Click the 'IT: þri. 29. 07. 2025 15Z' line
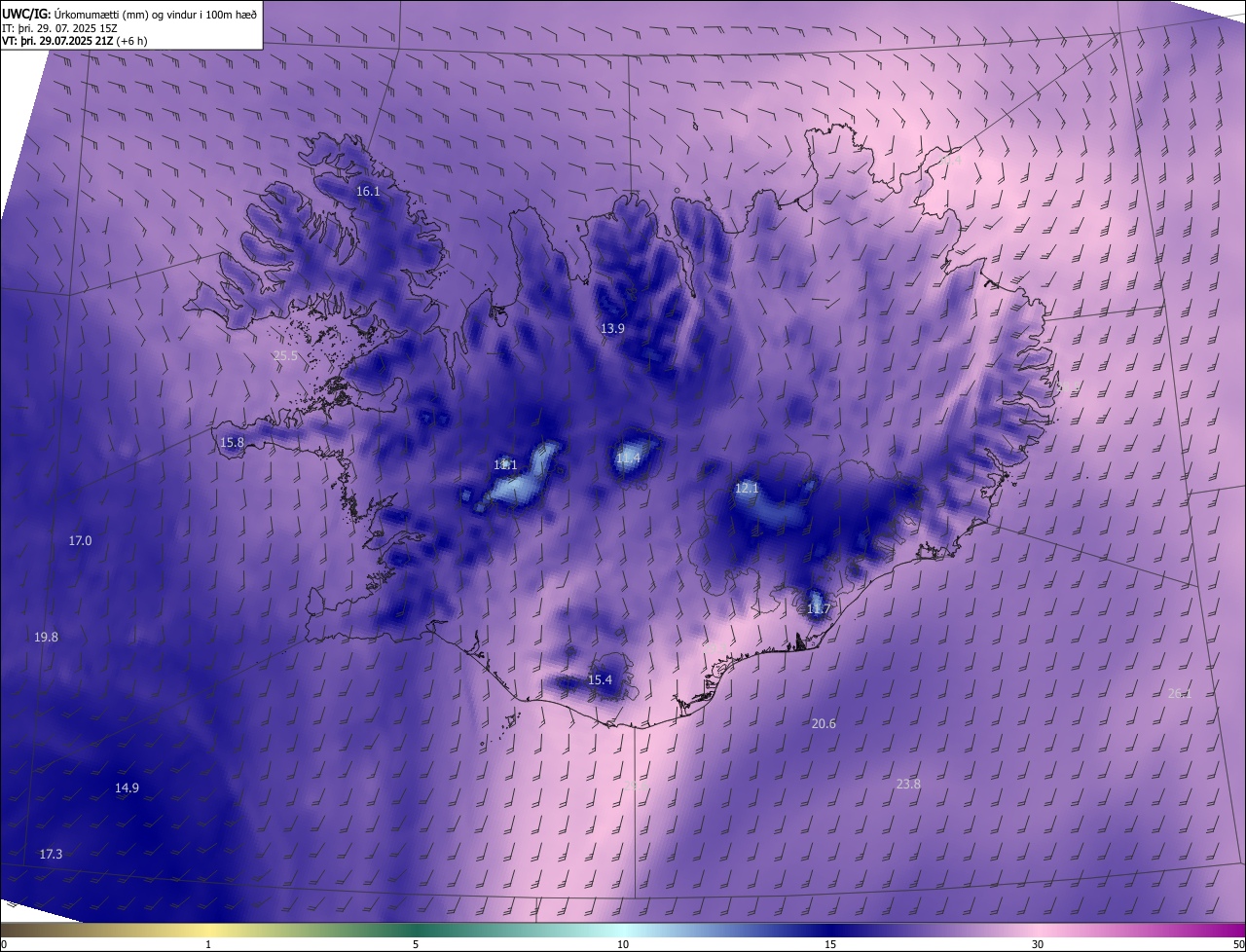 point(61,27)
